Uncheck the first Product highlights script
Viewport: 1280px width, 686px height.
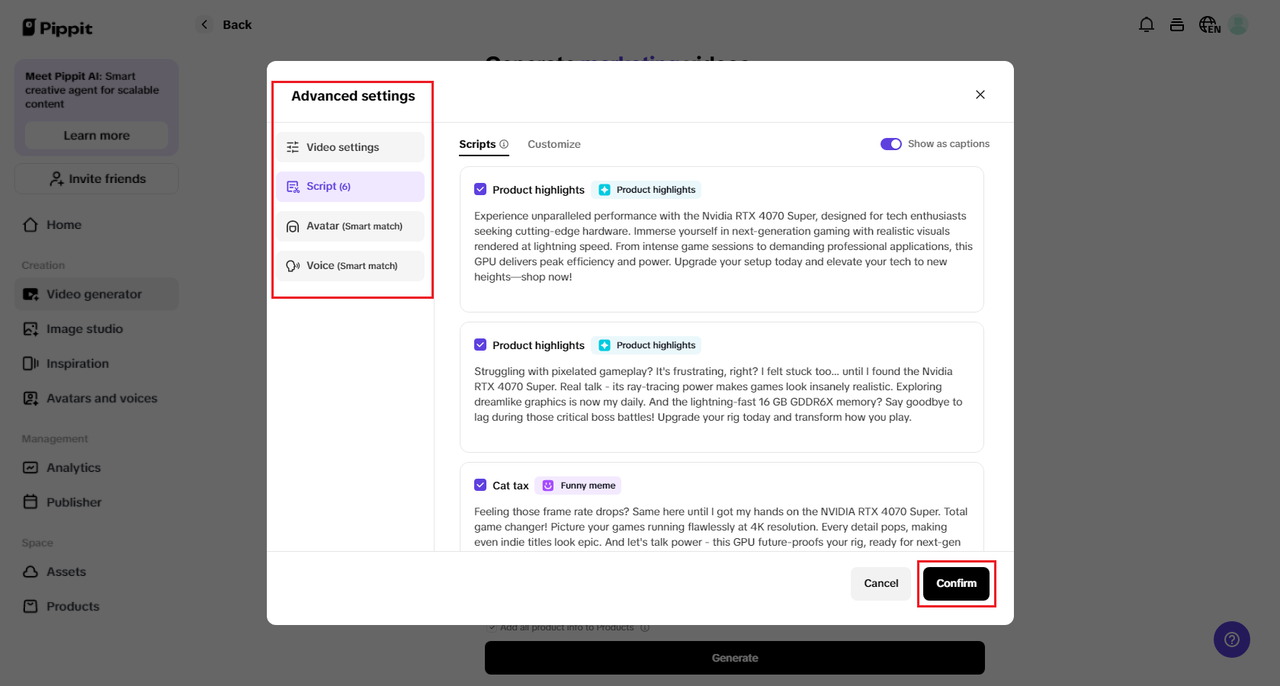[480, 189]
